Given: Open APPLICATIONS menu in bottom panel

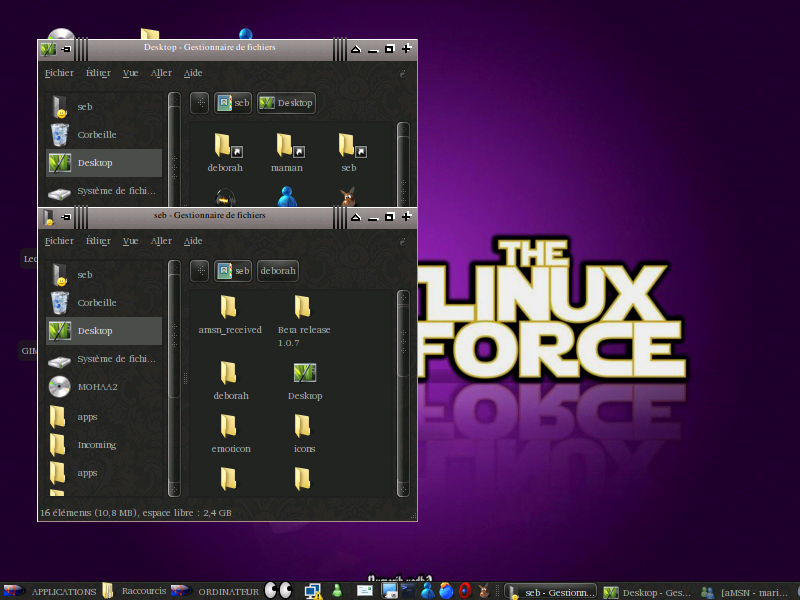Looking at the screenshot, I should tap(50, 591).
